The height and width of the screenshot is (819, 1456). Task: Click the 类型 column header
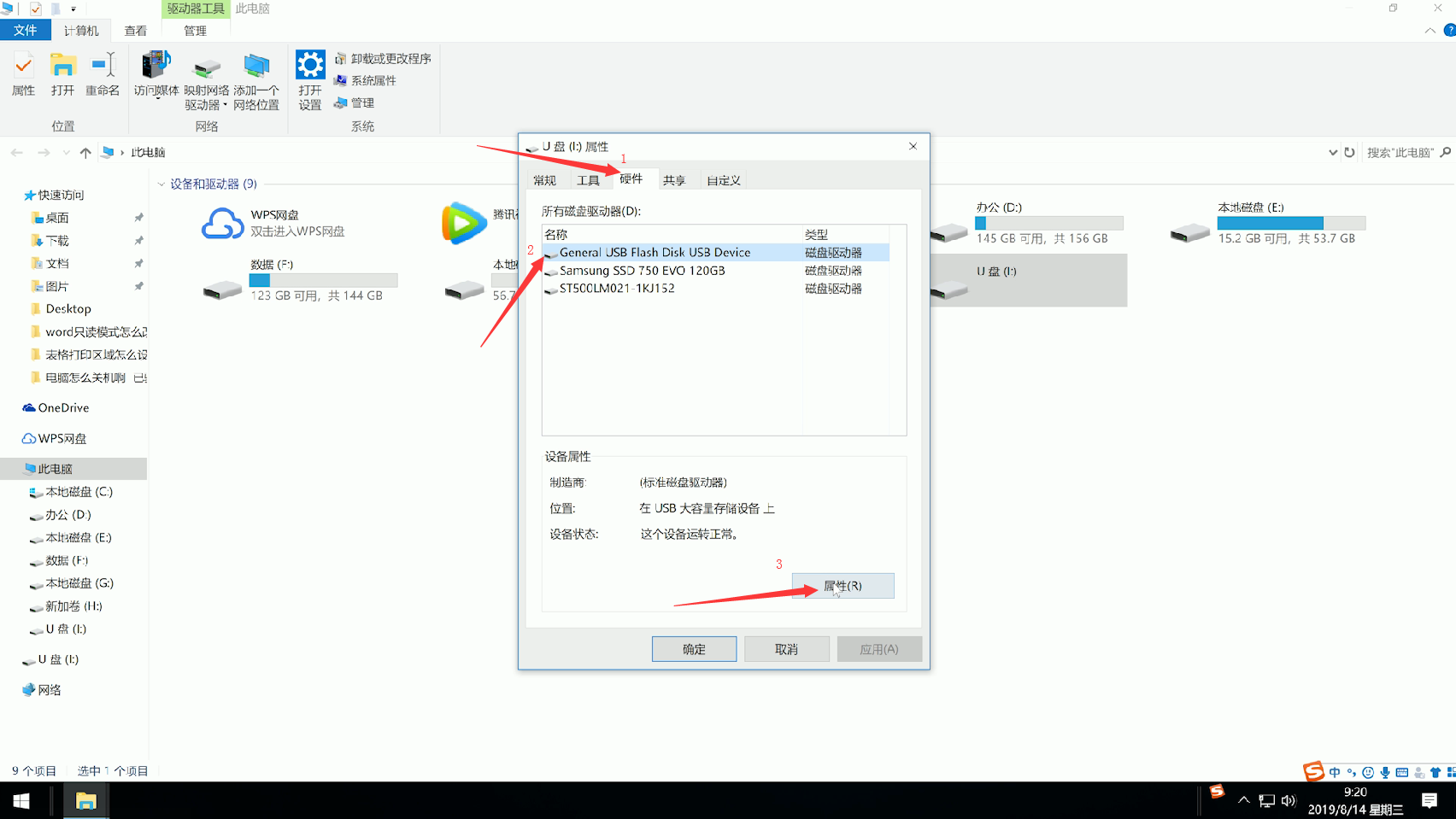pyautogui.click(x=846, y=234)
